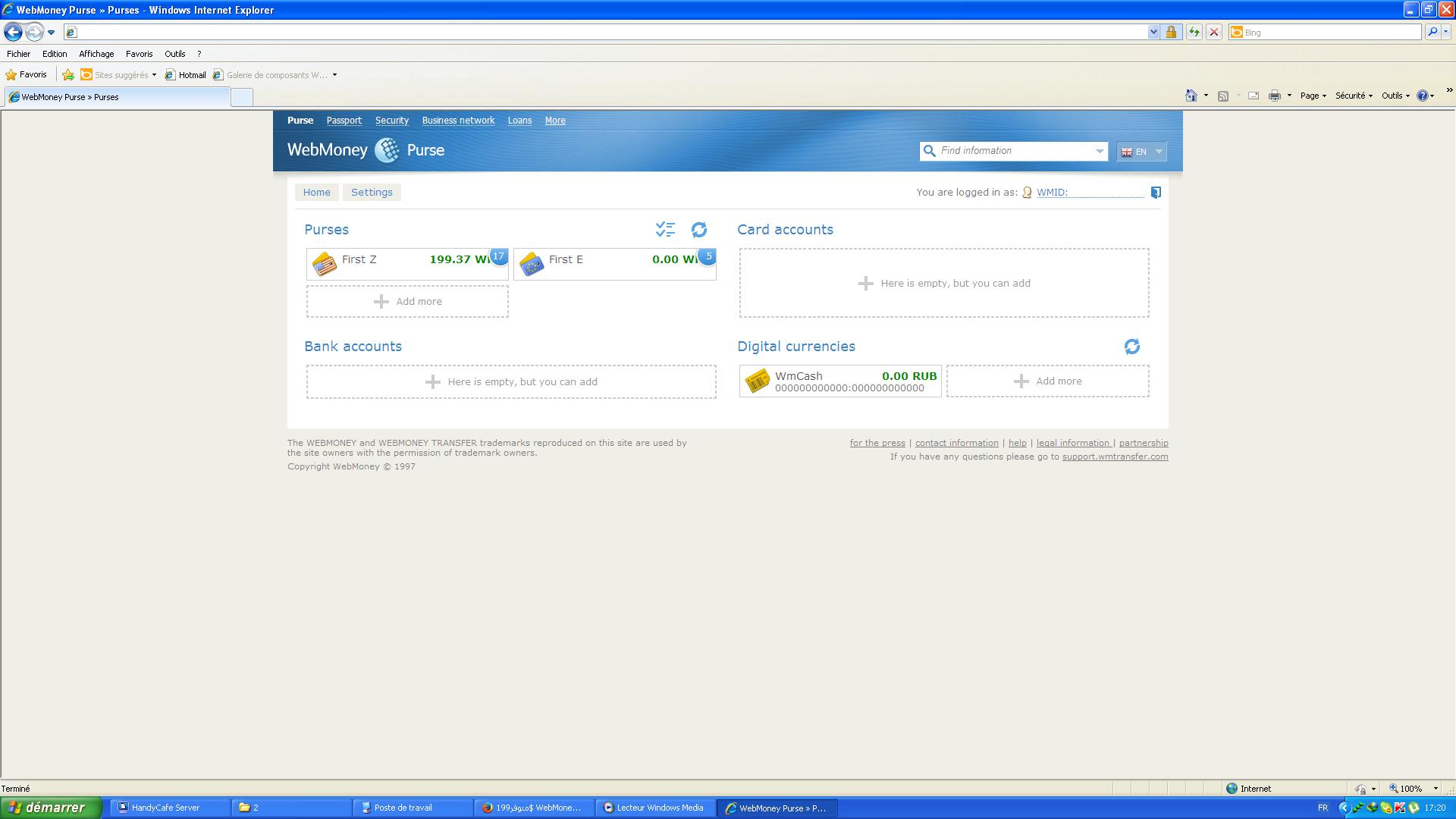The width and height of the screenshot is (1456, 819).
Task: Click the WmCash barcode icon
Action: coord(757,381)
